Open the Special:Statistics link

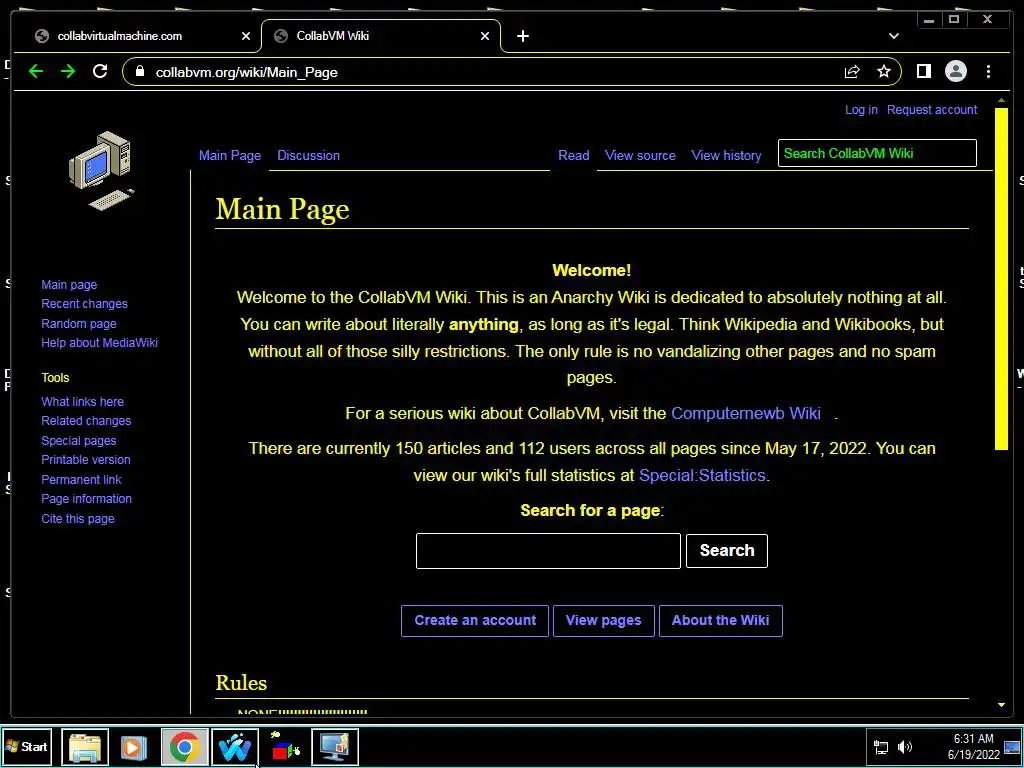coord(702,475)
